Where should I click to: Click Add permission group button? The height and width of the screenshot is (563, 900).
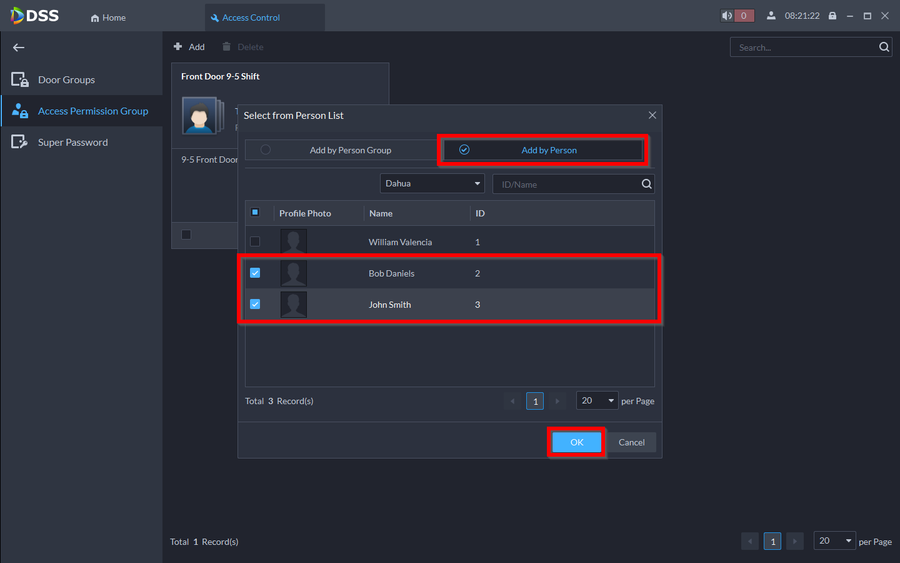[189, 46]
